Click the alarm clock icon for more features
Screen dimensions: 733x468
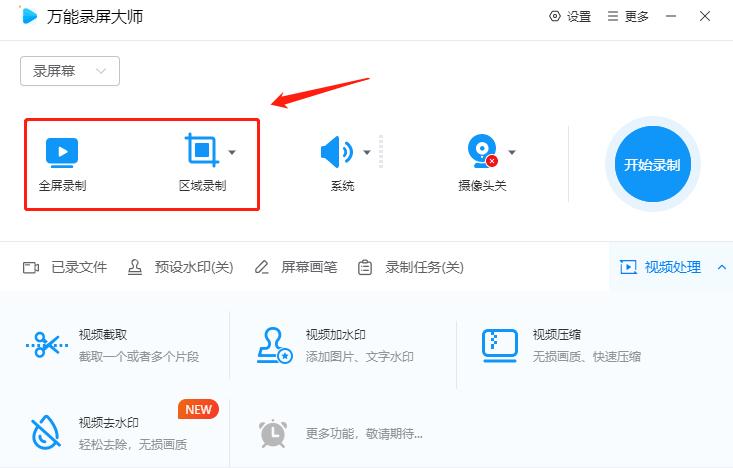(x=273, y=433)
